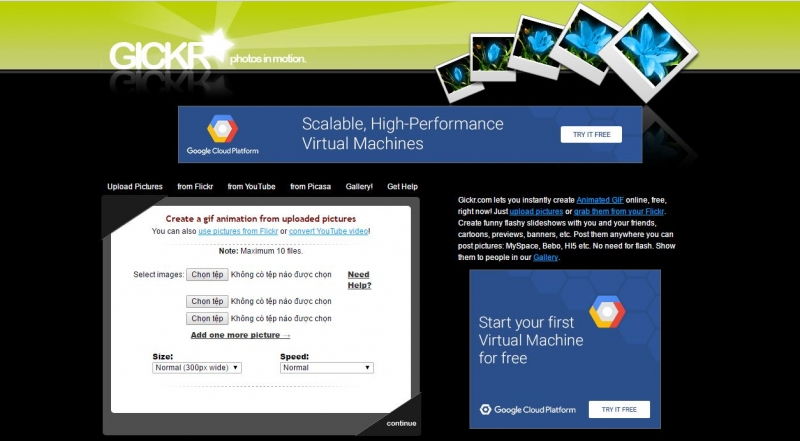The width and height of the screenshot is (800, 441).
Task: Click the Scalable, High-Performance Virtual Machines ad text
Action: pyautogui.click(x=403, y=134)
